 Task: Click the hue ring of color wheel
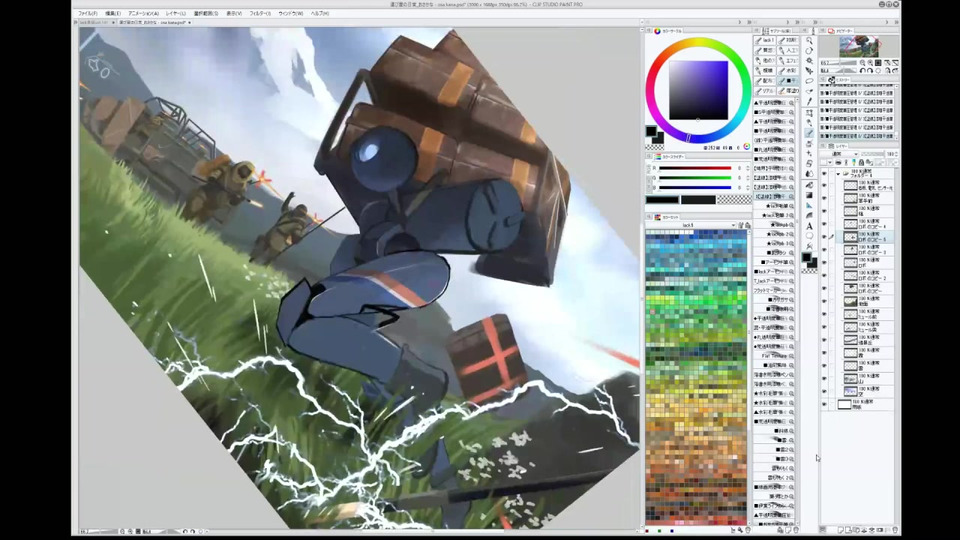coord(697,42)
